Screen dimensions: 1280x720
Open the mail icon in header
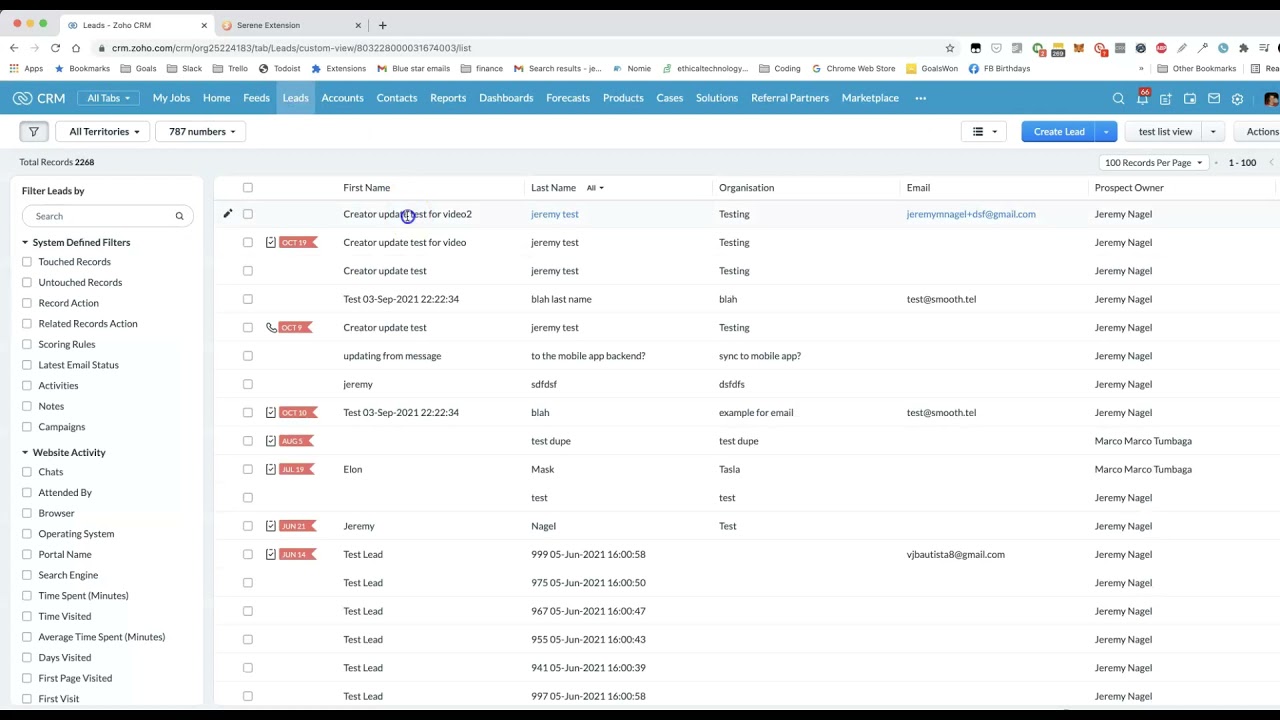pyautogui.click(x=1214, y=98)
